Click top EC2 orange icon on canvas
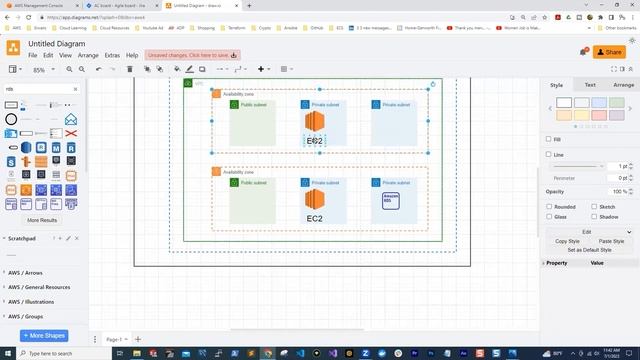The image size is (640, 360). [x=315, y=121]
